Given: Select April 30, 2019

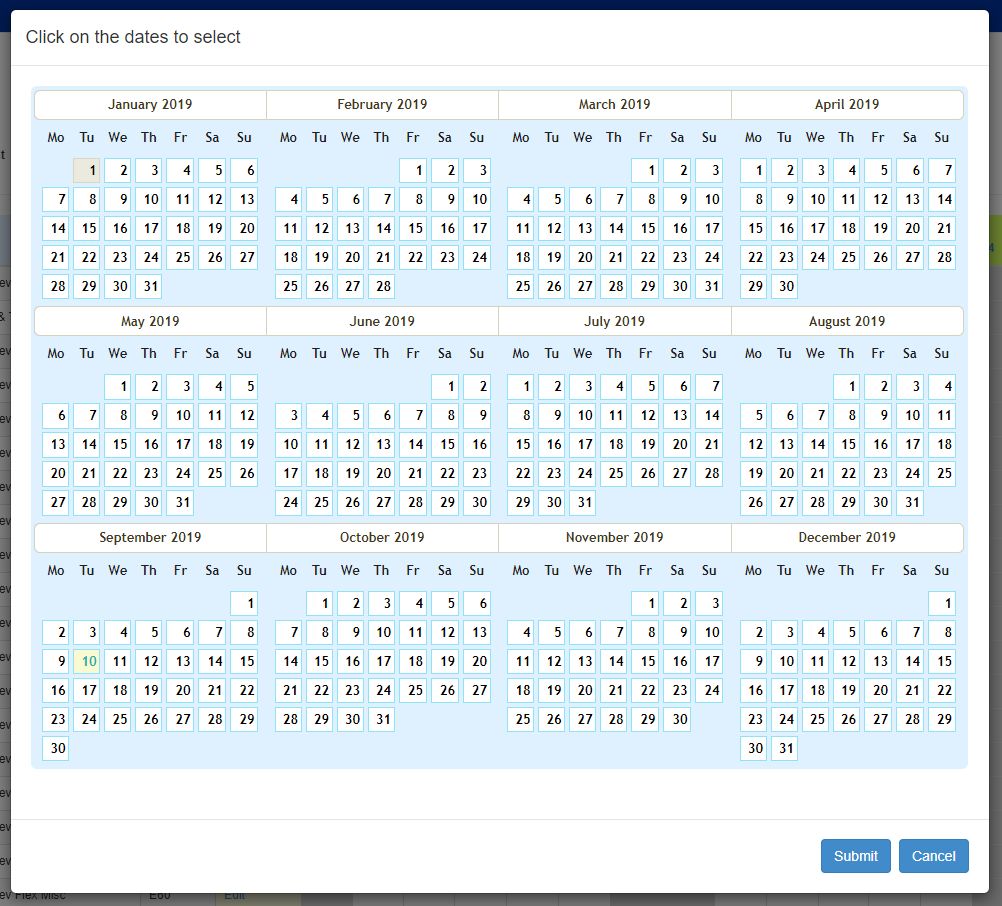Looking at the screenshot, I should point(784,286).
